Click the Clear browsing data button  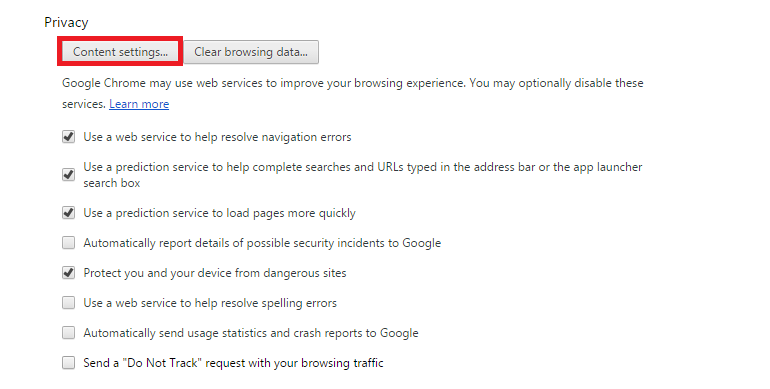[251, 52]
